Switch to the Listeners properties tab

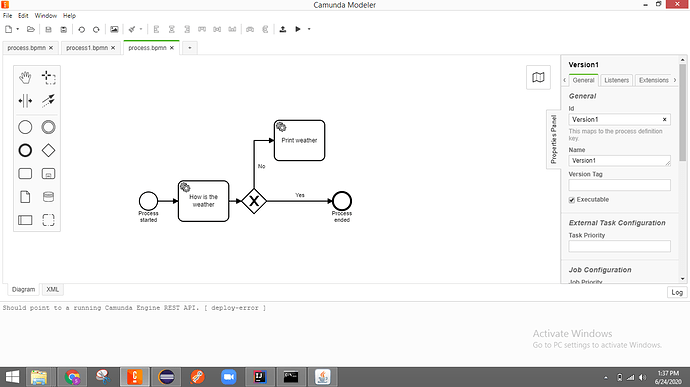point(616,80)
